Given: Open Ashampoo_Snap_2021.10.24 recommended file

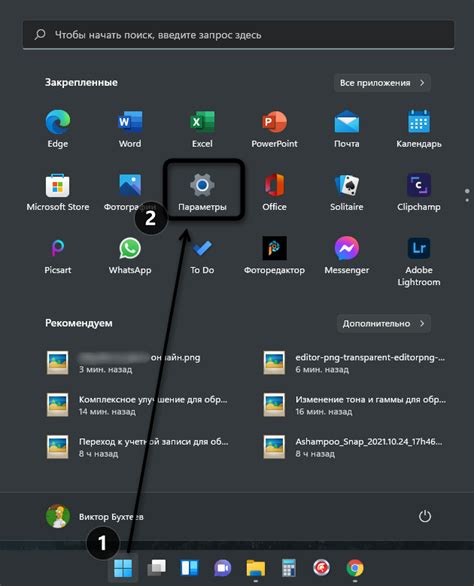Looking at the screenshot, I should 354,447.
